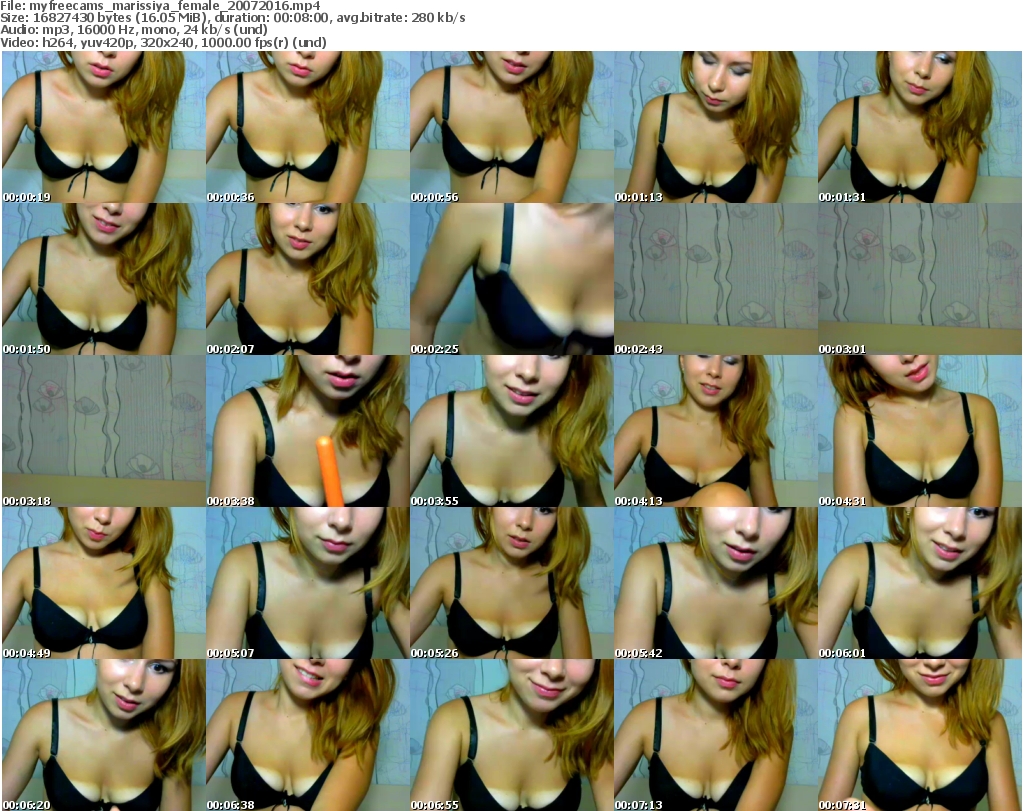Choose the thumbnail at 00:05:07
The height and width of the screenshot is (811, 1024).
coord(308,583)
